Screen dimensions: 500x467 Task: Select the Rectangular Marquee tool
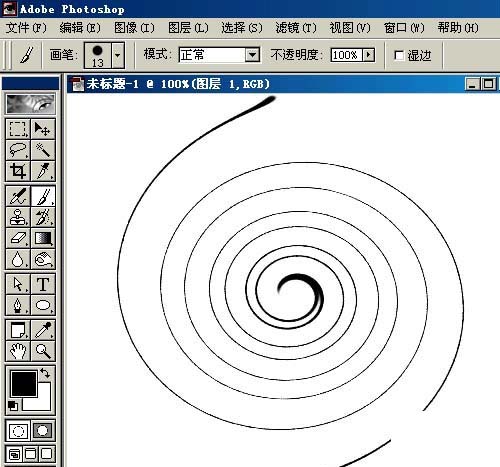tap(18, 129)
